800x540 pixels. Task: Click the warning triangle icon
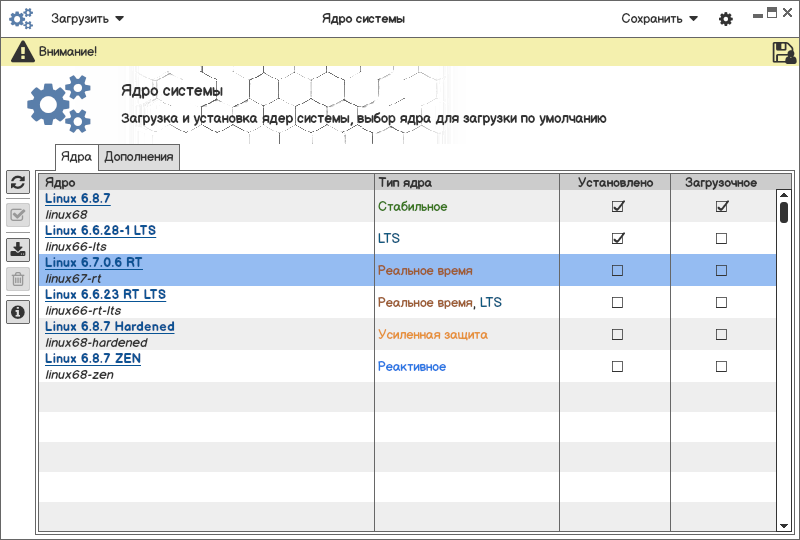[22, 52]
